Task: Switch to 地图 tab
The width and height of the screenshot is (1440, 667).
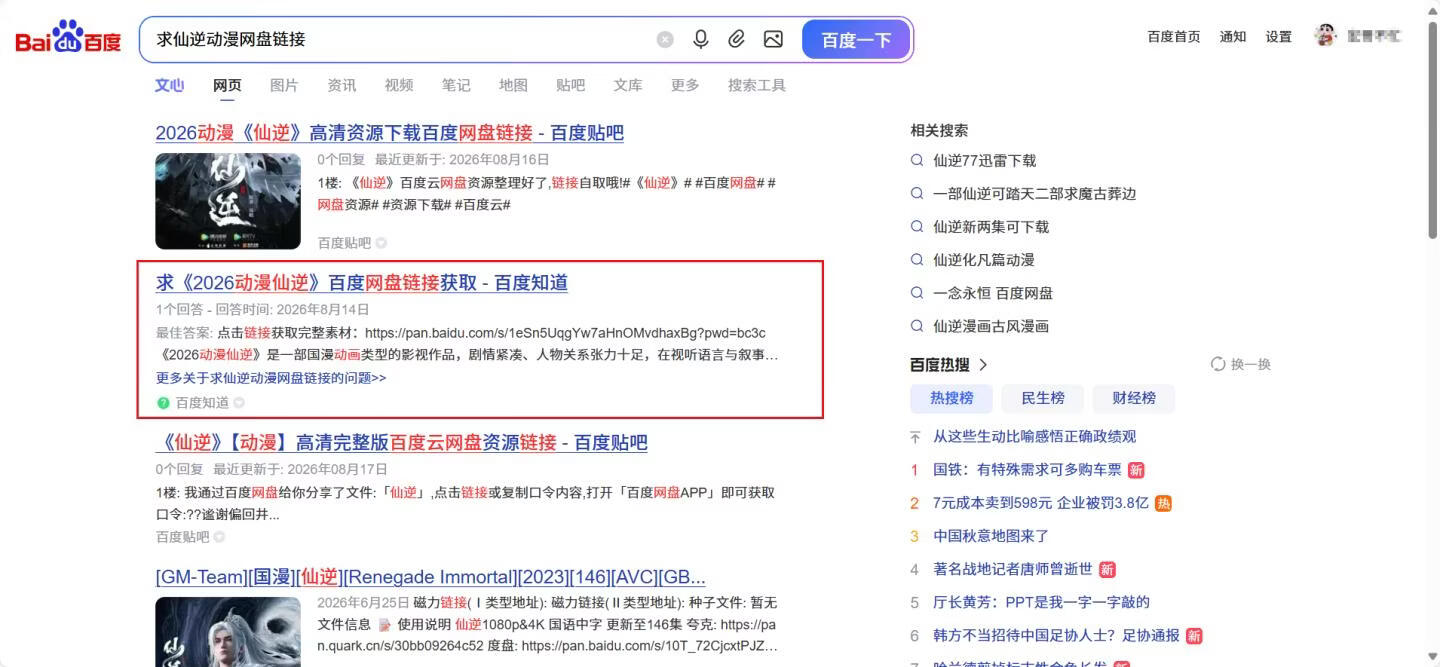Action: pyautogui.click(x=513, y=85)
